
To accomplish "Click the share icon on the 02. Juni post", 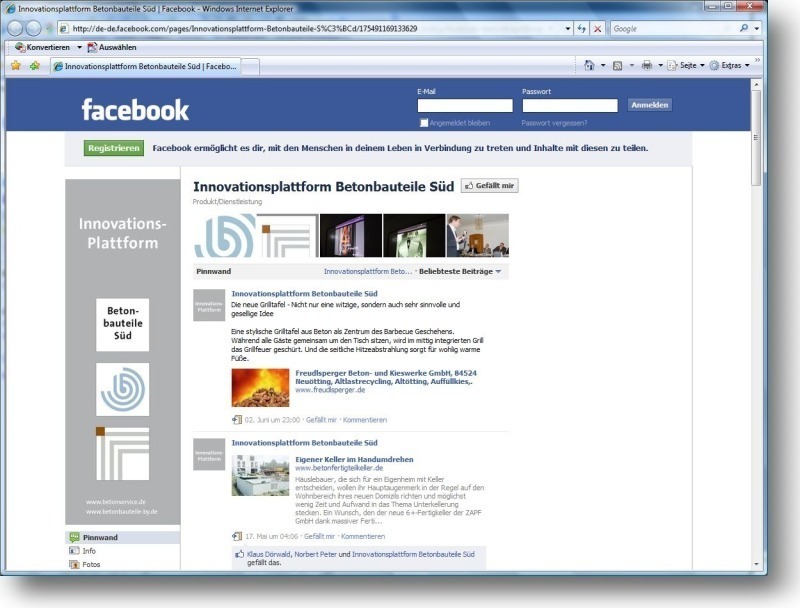I will (x=237, y=420).
